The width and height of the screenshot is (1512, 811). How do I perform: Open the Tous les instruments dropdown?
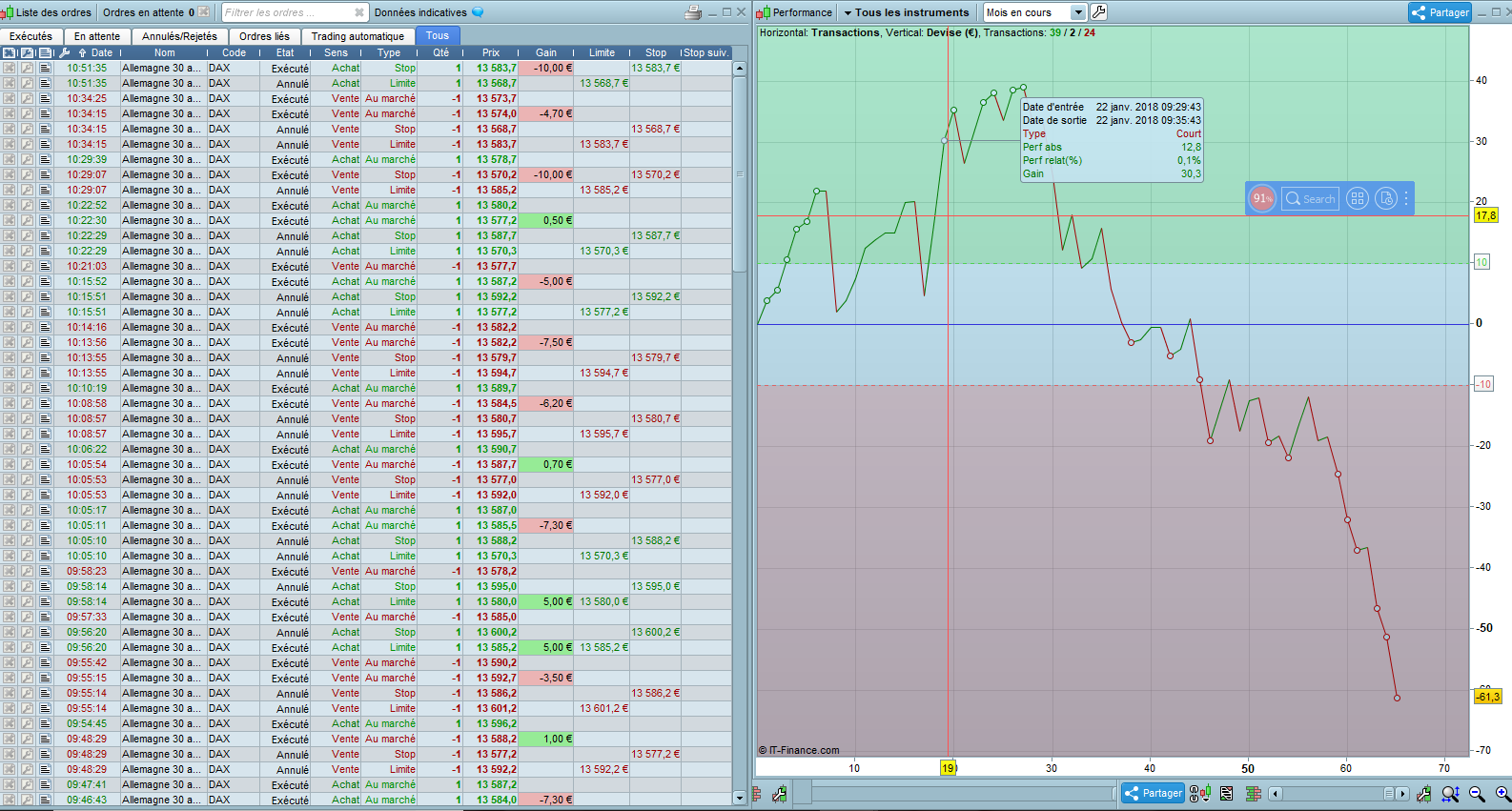(906, 12)
